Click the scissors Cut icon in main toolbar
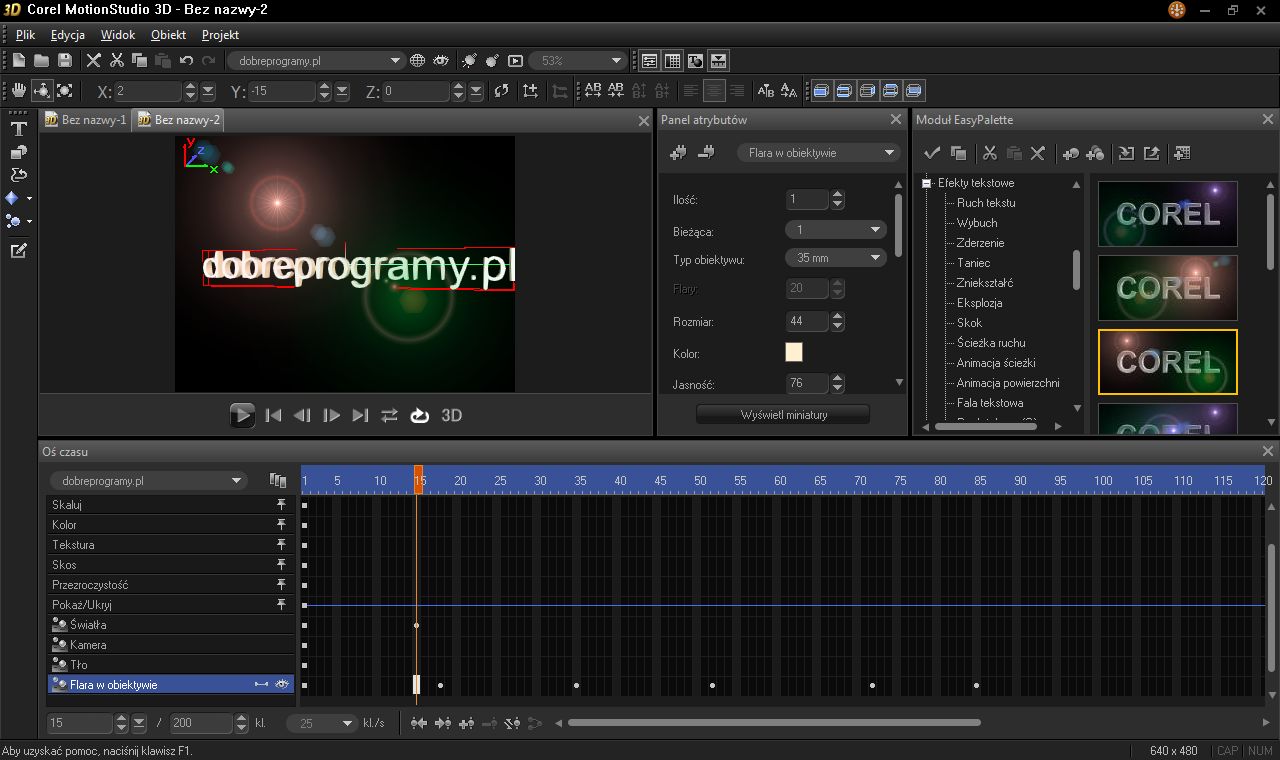The width and height of the screenshot is (1280, 760). pyautogui.click(x=117, y=60)
